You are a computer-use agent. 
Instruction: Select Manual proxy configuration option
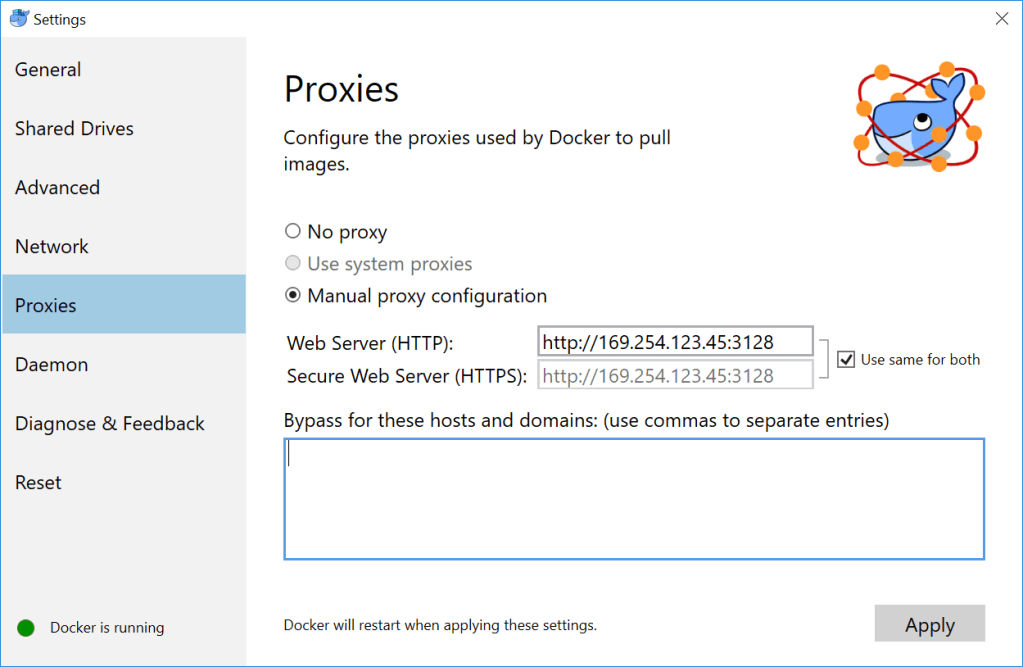[292, 295]
